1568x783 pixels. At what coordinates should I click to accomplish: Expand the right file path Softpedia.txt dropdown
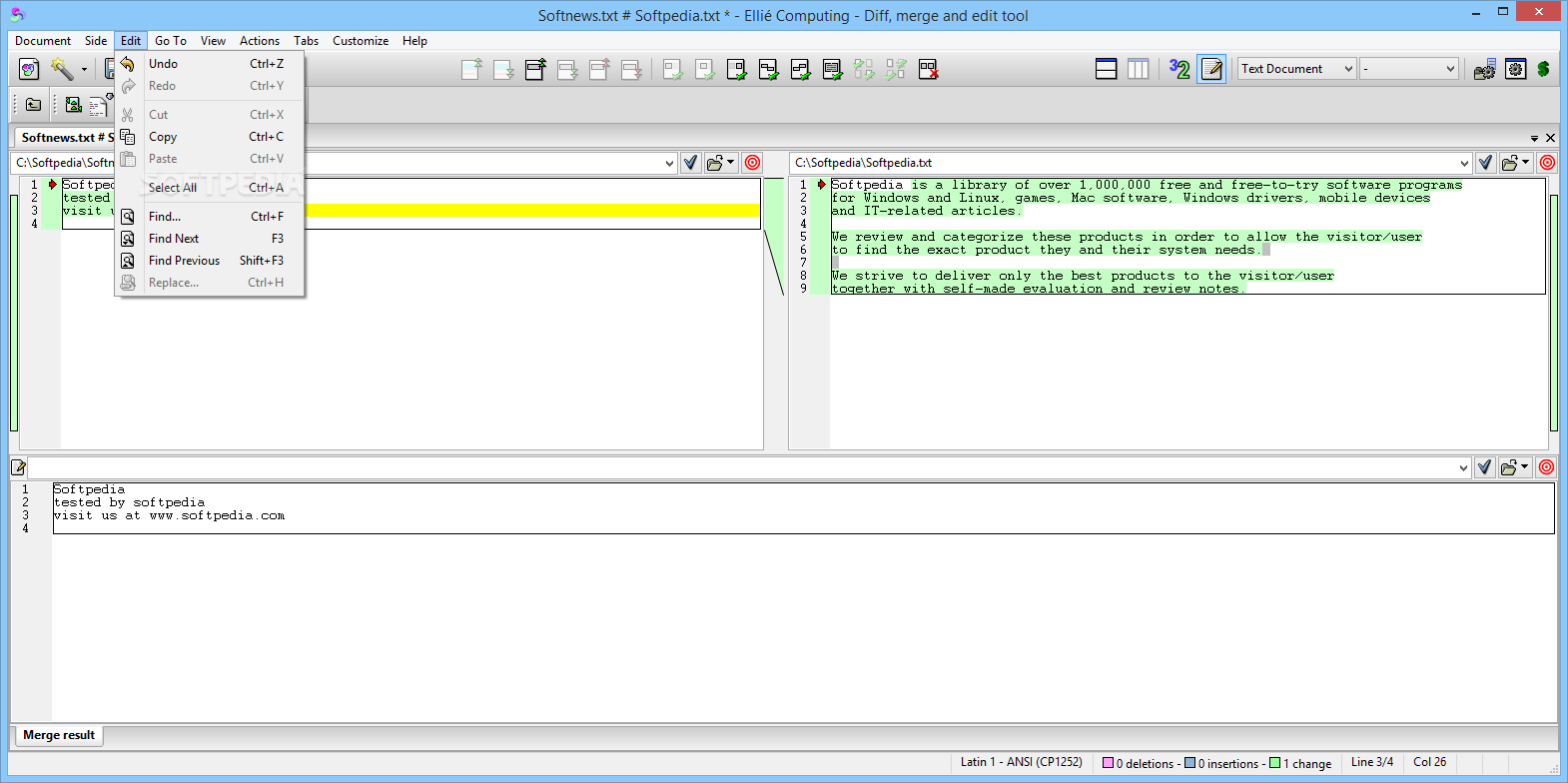pos(1464,163)
